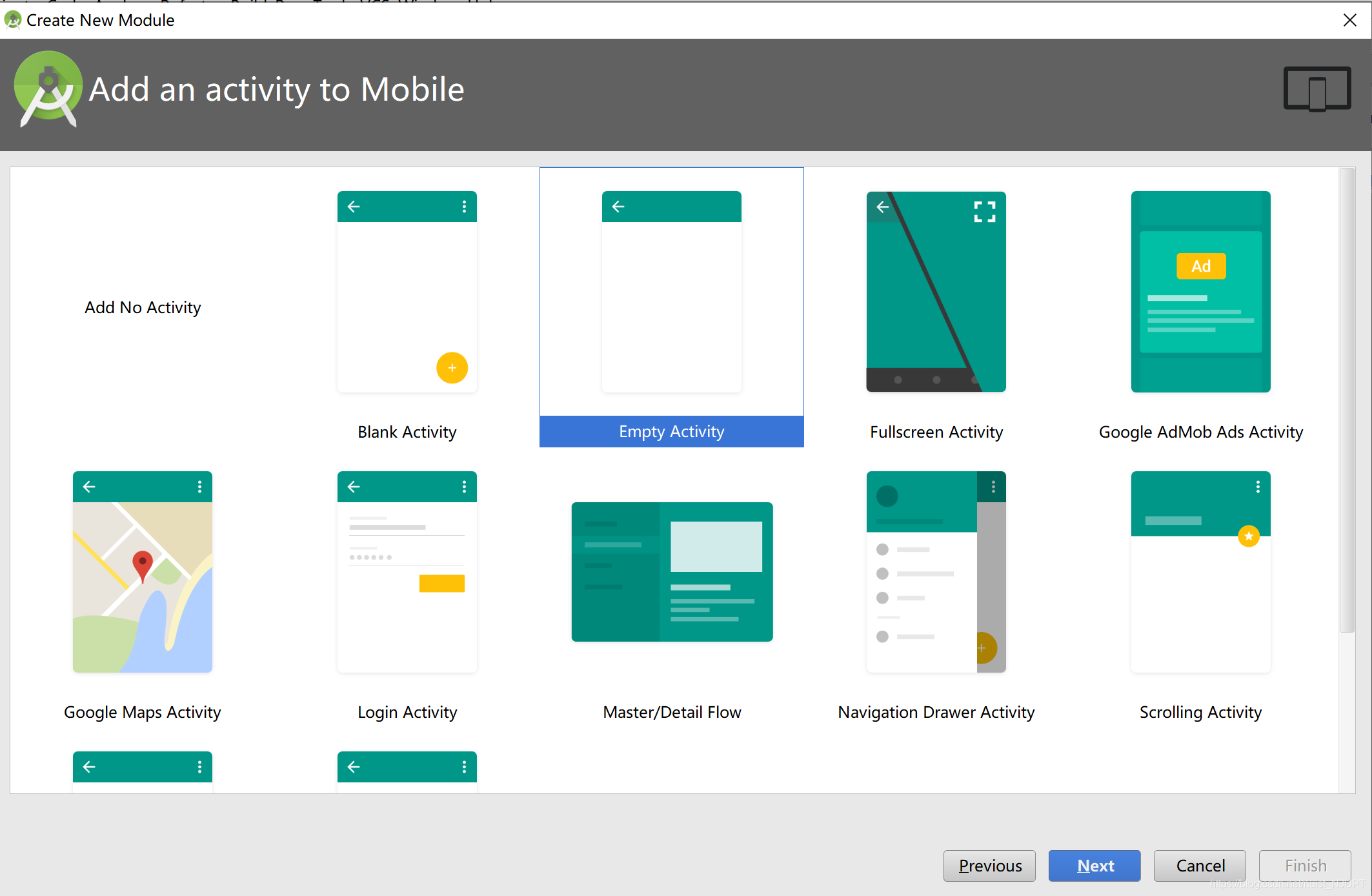The height and width of the screenshot is (896, 1372).
Task: View the partially visible bottom-second template
Action: tap(408, 771)
